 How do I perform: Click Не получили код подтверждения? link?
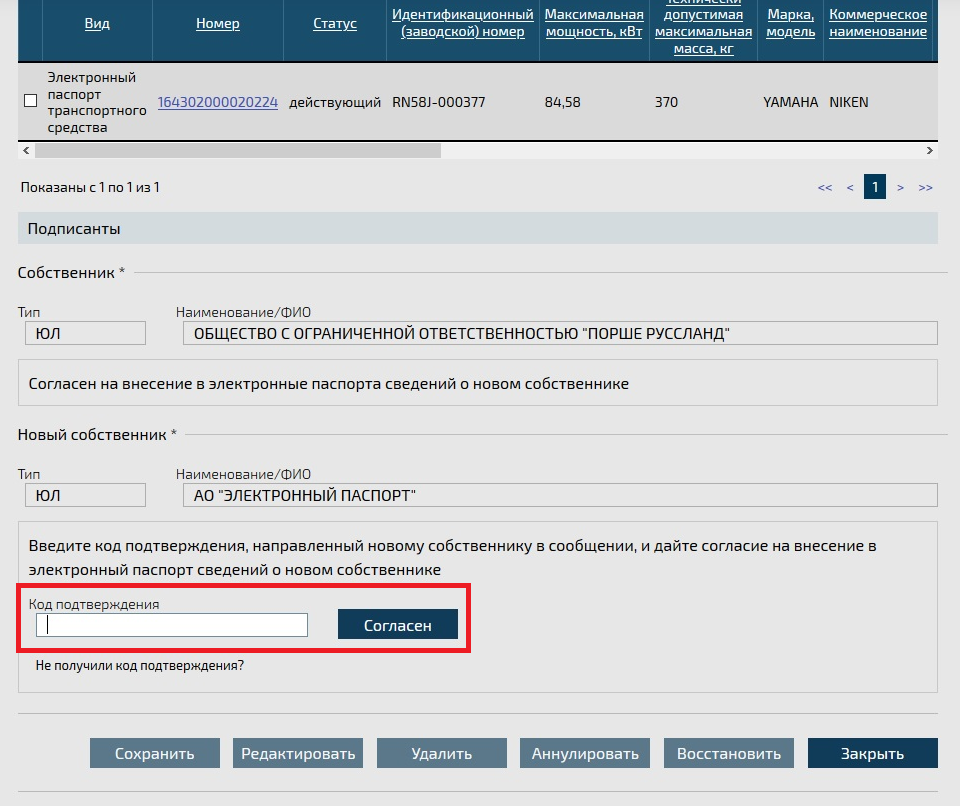click(140, 665)
